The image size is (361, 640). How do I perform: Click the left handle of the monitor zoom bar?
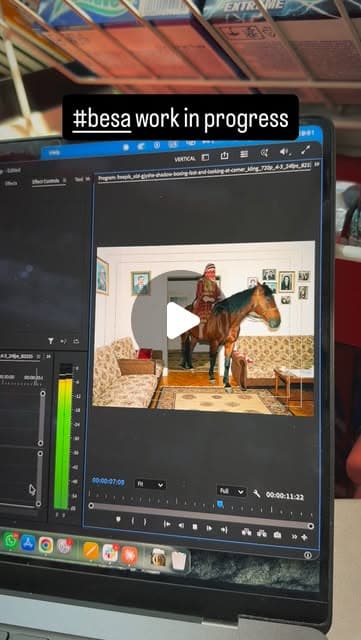[x=91, y=506]
